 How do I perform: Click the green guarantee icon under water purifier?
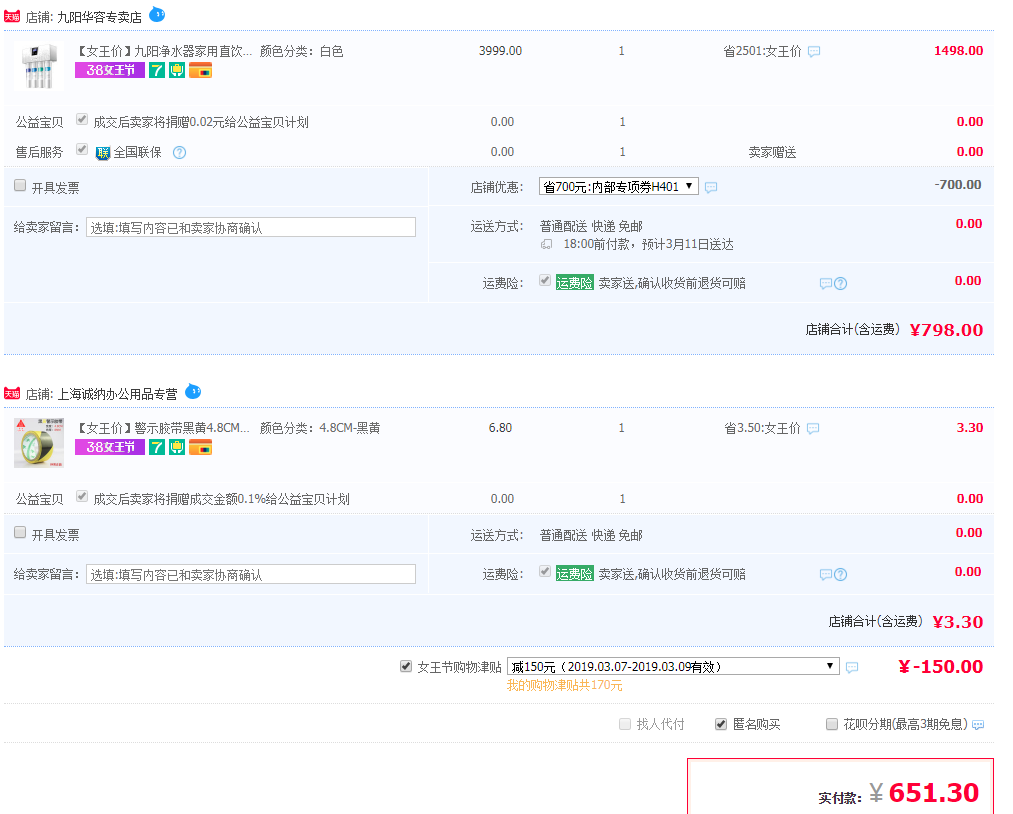[177, 70]
